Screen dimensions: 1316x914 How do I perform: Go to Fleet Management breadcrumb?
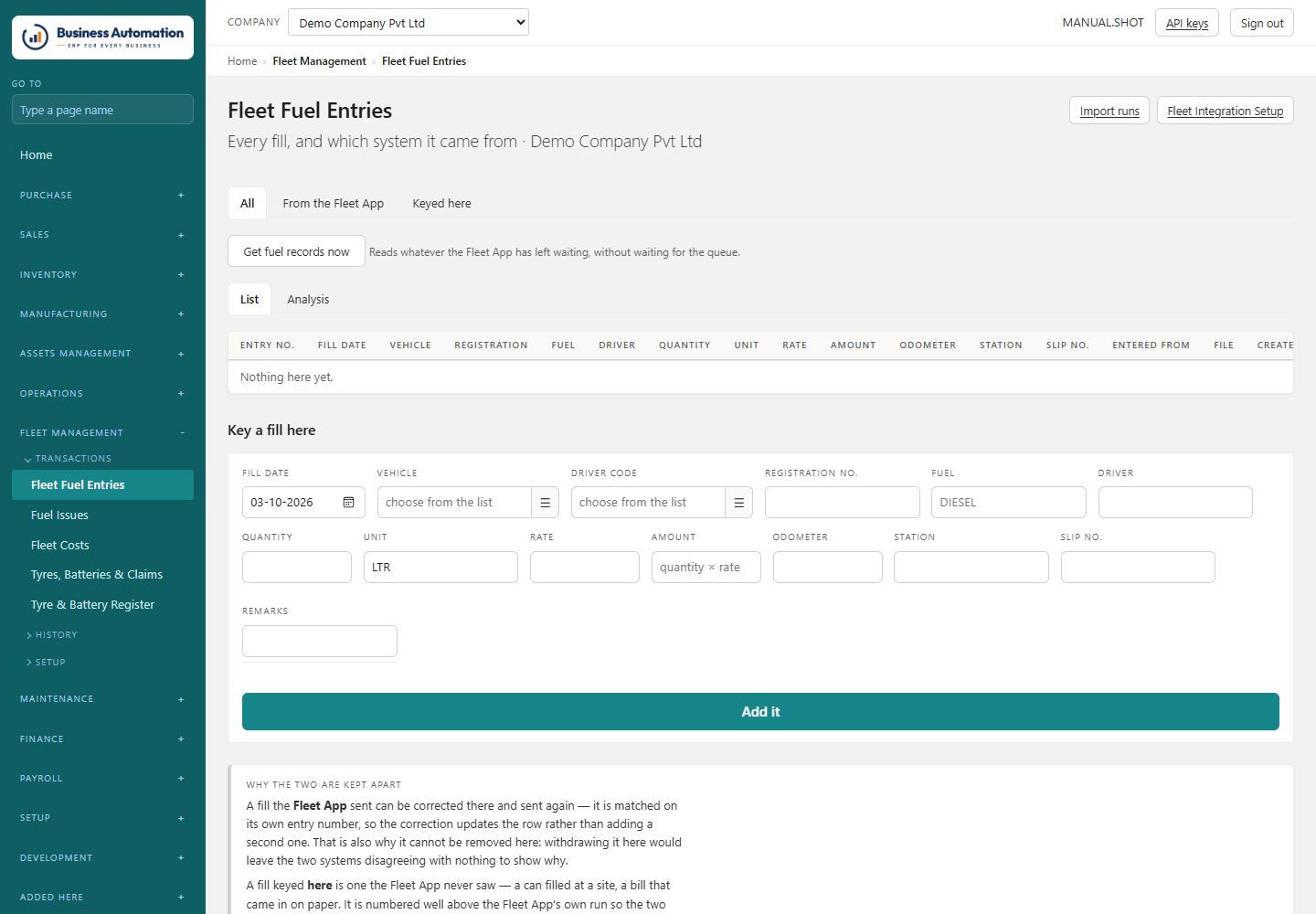[319, 61]
